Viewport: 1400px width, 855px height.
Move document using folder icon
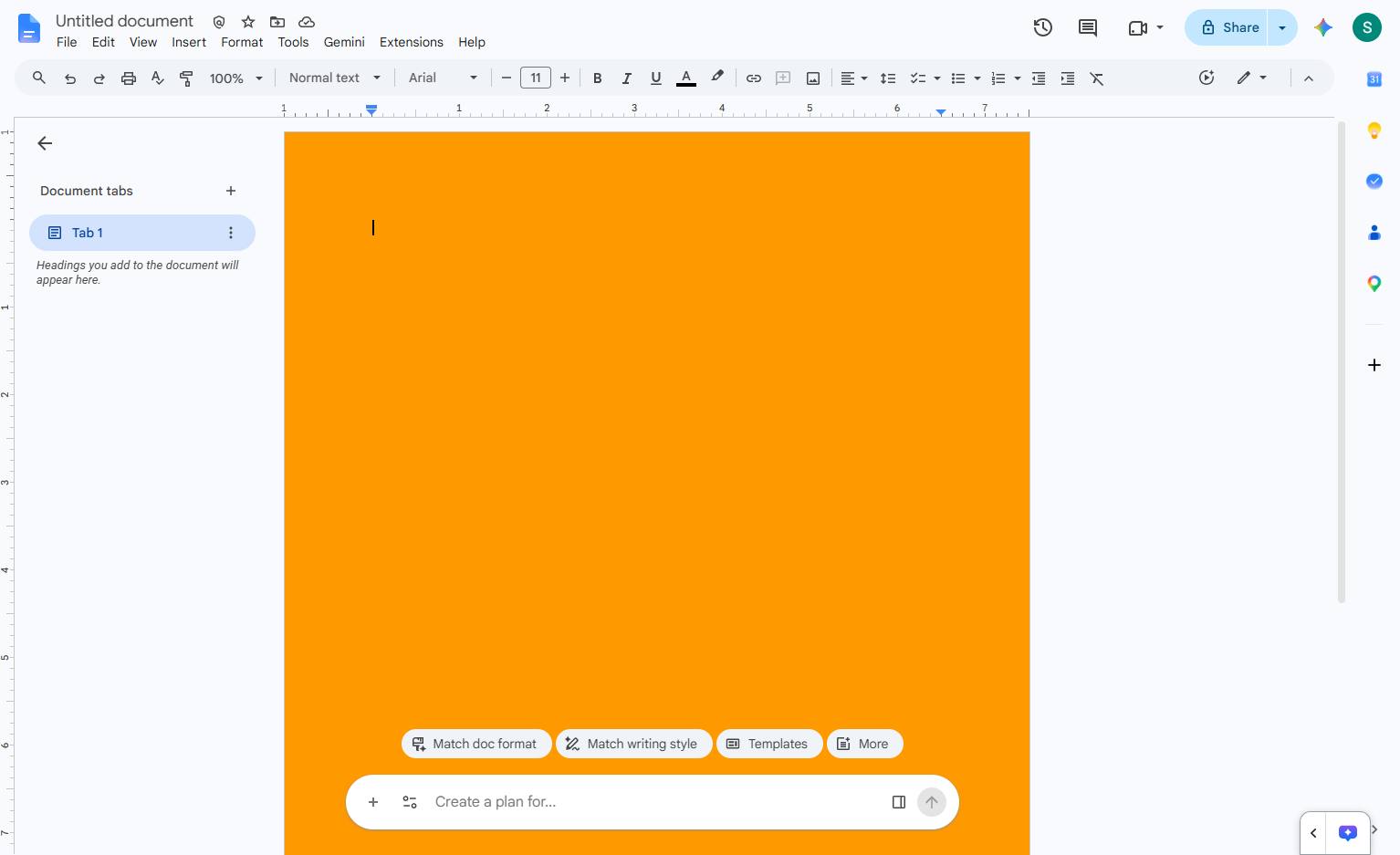tap(277, 21)
